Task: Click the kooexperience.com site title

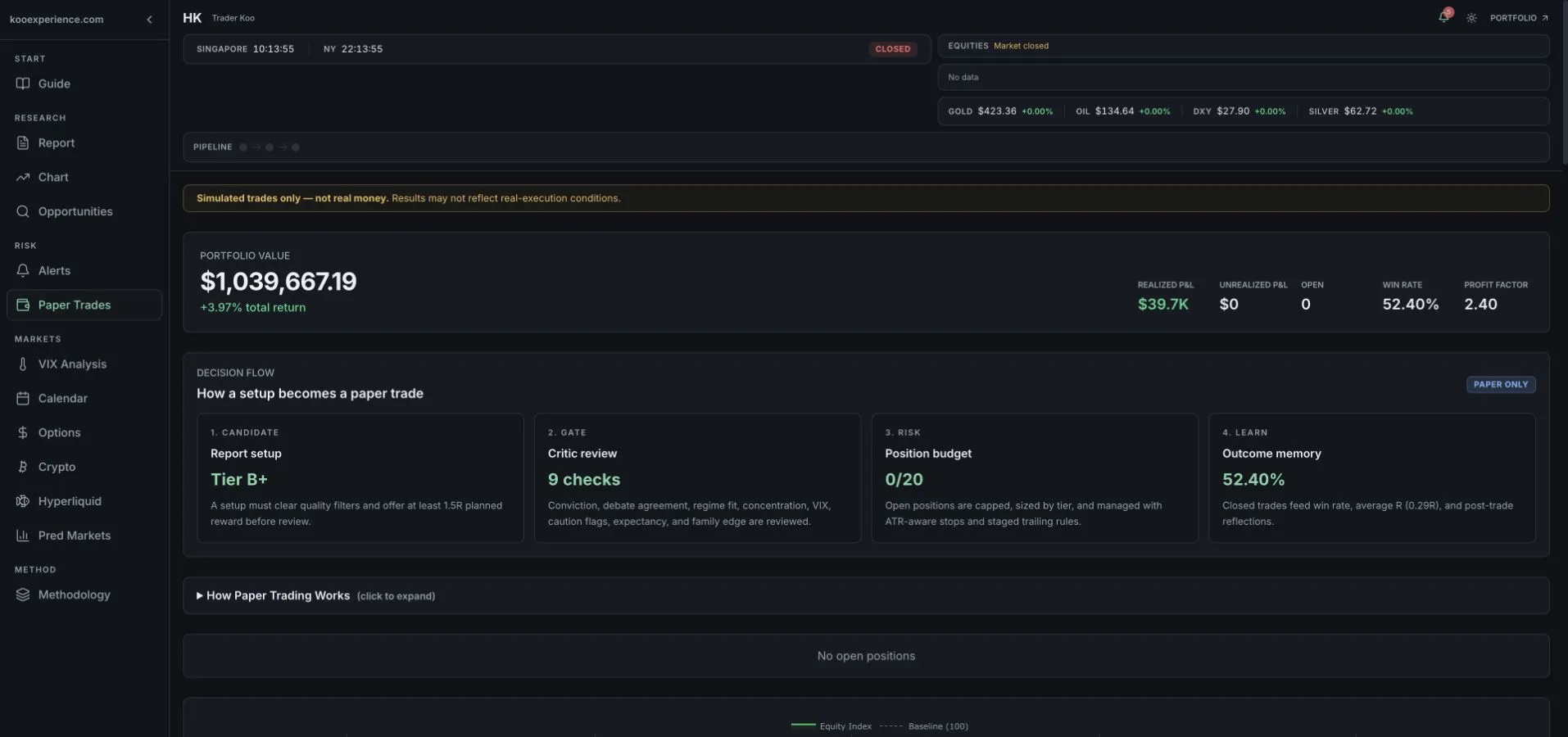Action: click(57, 20)
